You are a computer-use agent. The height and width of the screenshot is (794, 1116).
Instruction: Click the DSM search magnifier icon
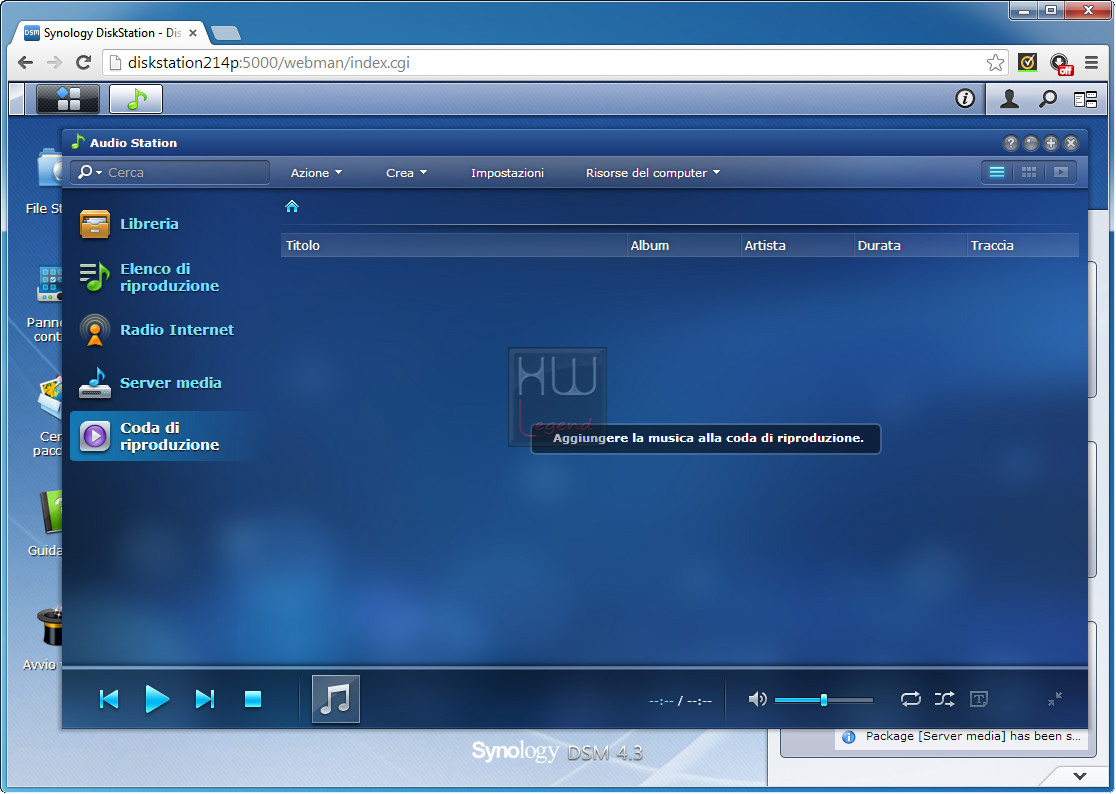(x=1047, y=99)
